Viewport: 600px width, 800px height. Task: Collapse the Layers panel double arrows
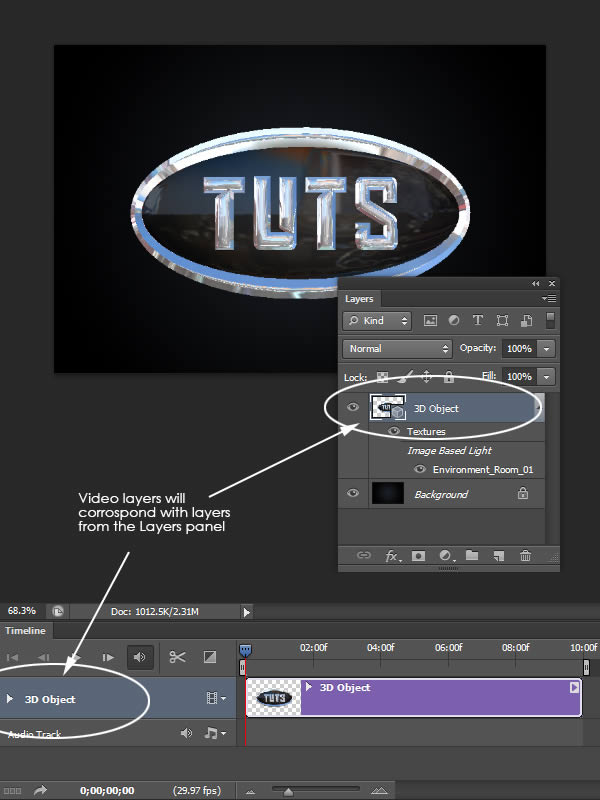point(535,284)
